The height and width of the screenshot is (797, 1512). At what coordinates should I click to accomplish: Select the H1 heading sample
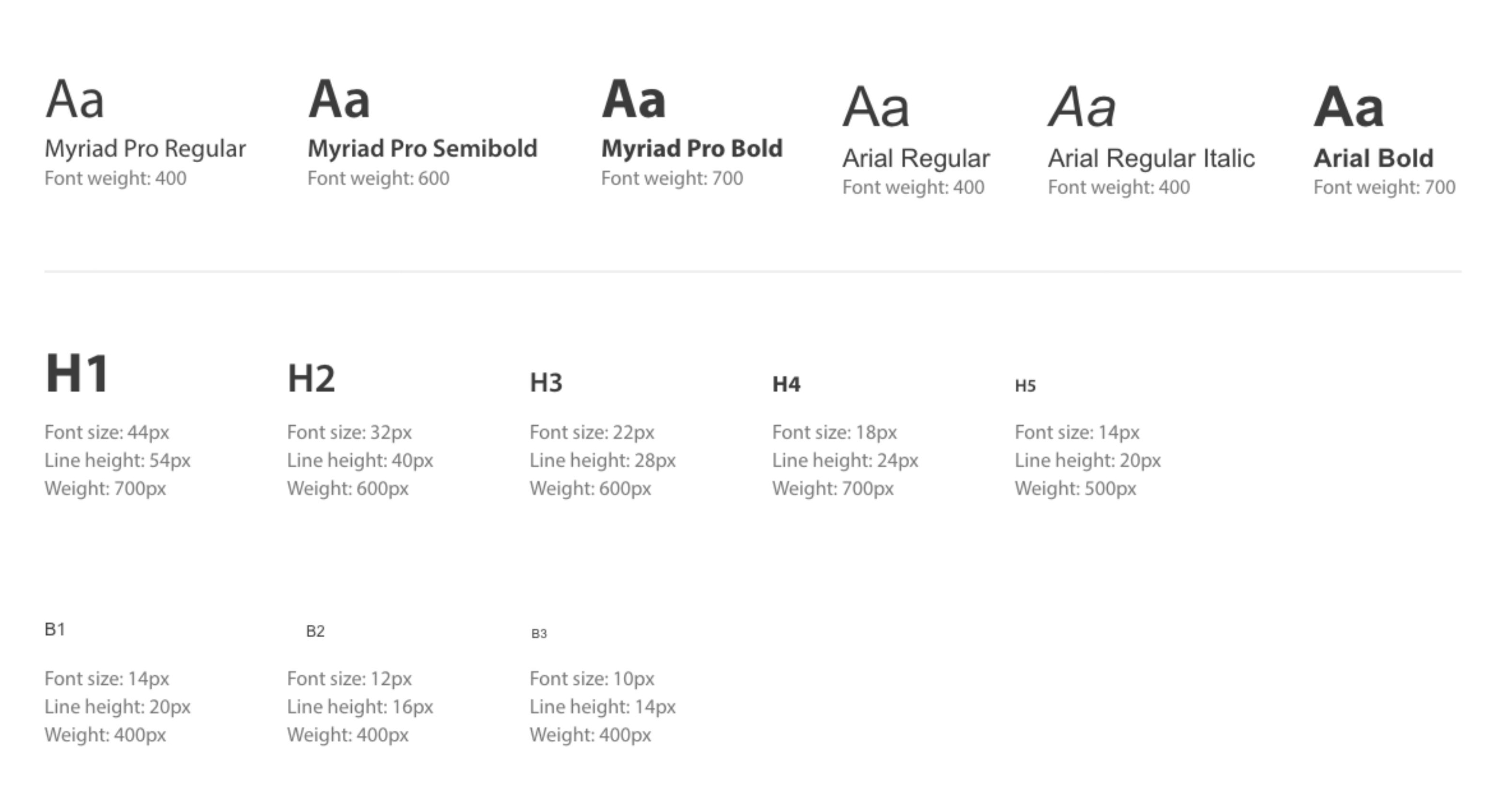click(x=77, y=374)
